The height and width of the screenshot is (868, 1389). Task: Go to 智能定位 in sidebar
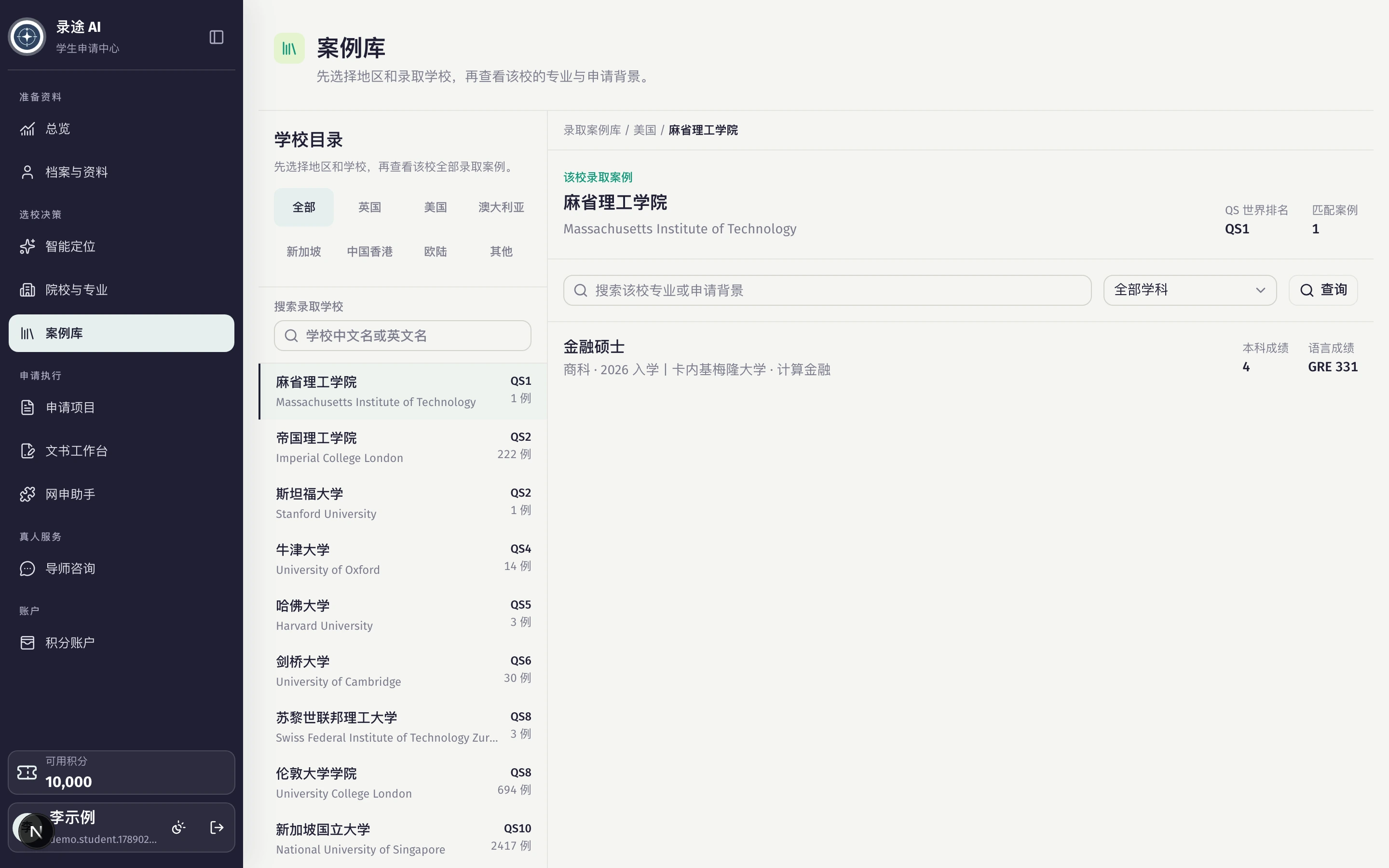click(x=121, y=246)
